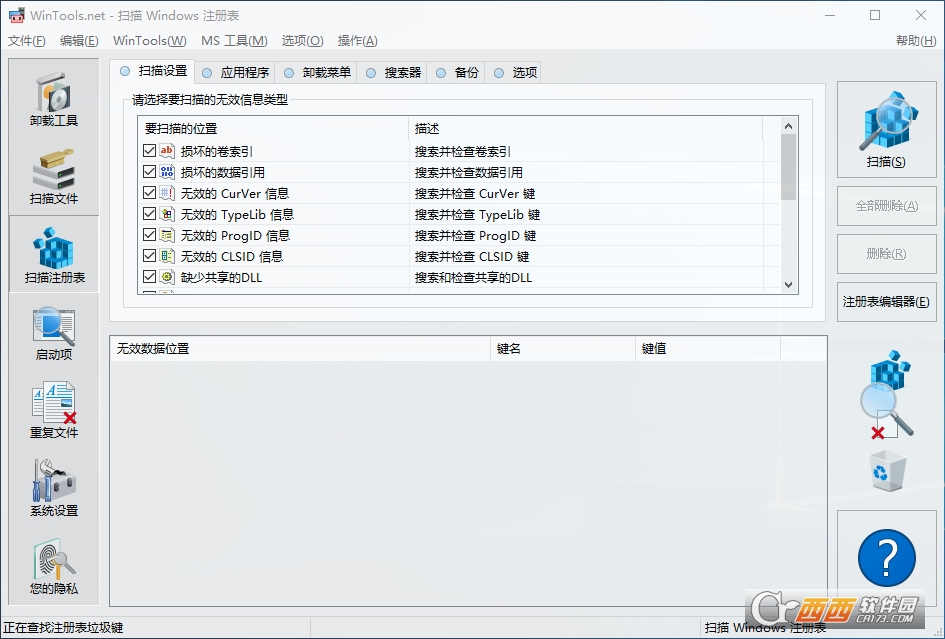Click description 搜索和检查共享的DLL
The image size is (945, 639).
pos(473,278)
